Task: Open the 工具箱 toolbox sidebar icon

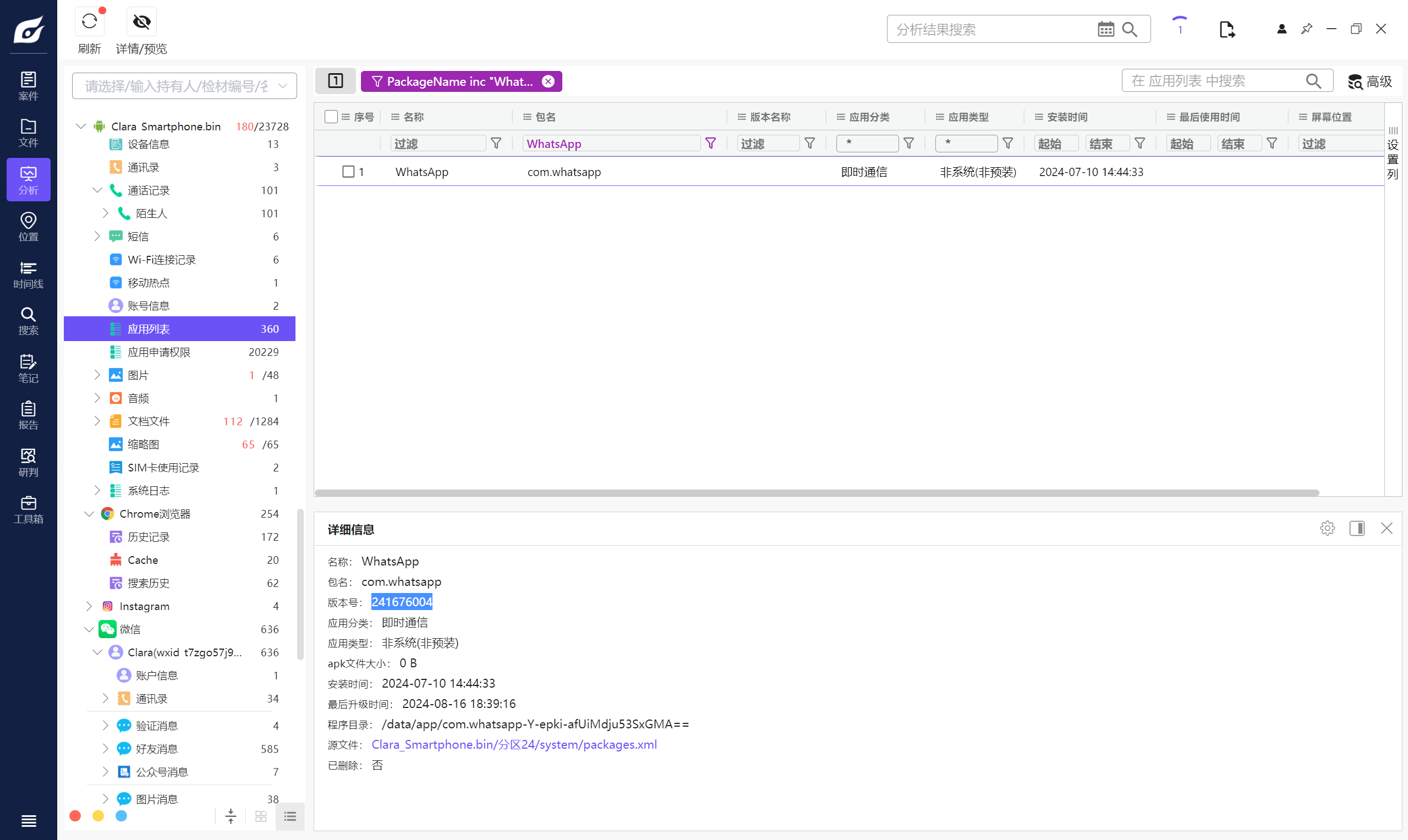Action: tap(28, 509)
